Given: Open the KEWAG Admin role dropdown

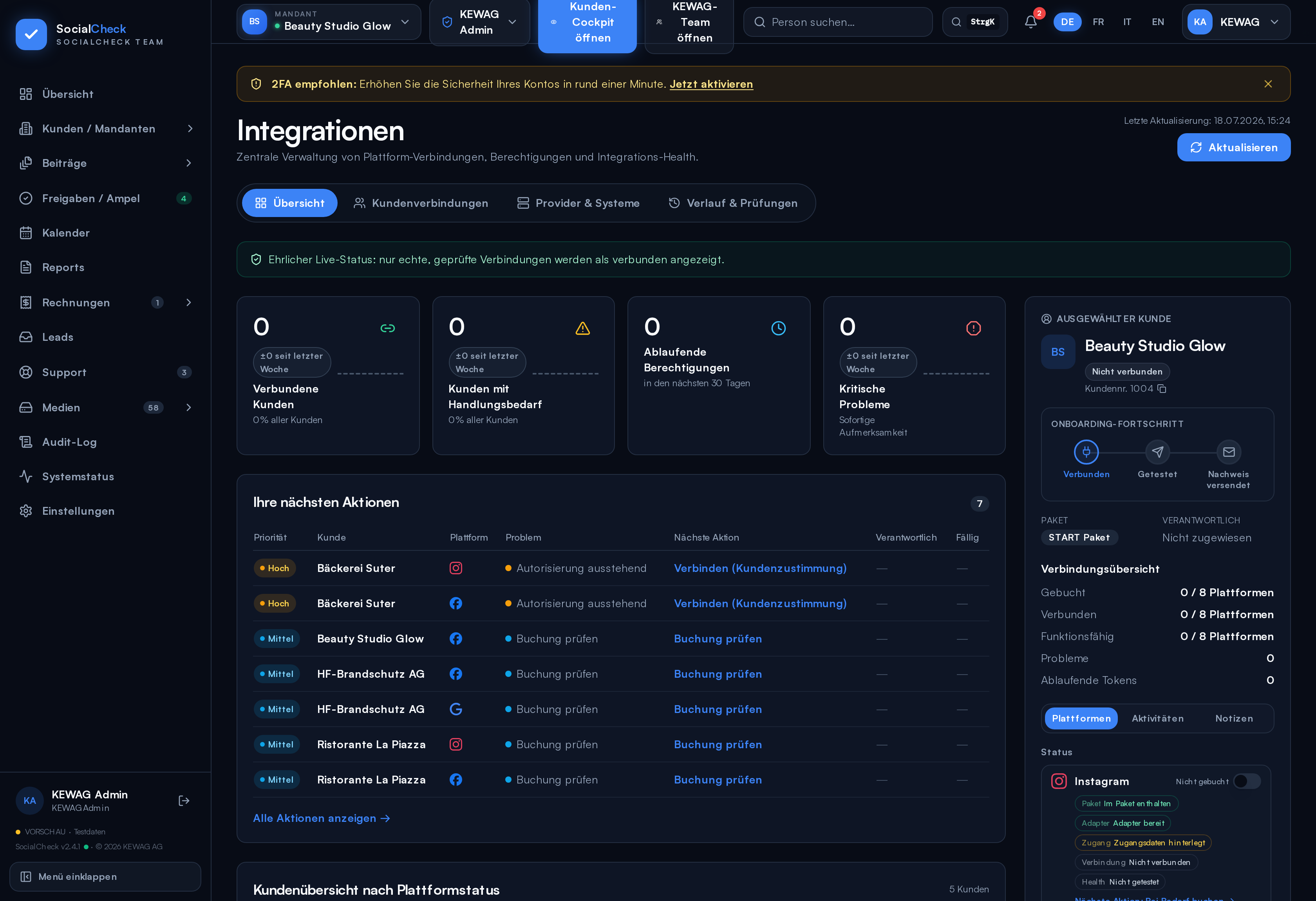Looking at the screenshot, I should 479,22.
